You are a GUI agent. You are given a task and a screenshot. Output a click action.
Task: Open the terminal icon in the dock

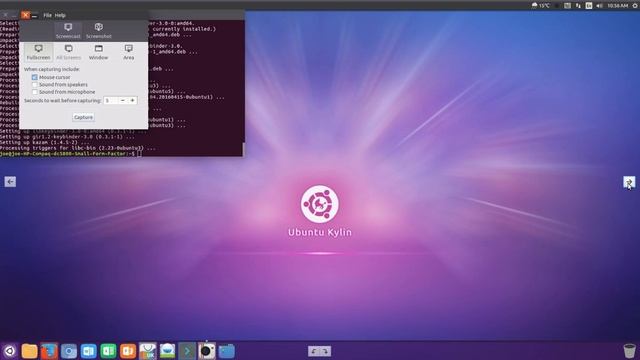click(x=187, y=351)
